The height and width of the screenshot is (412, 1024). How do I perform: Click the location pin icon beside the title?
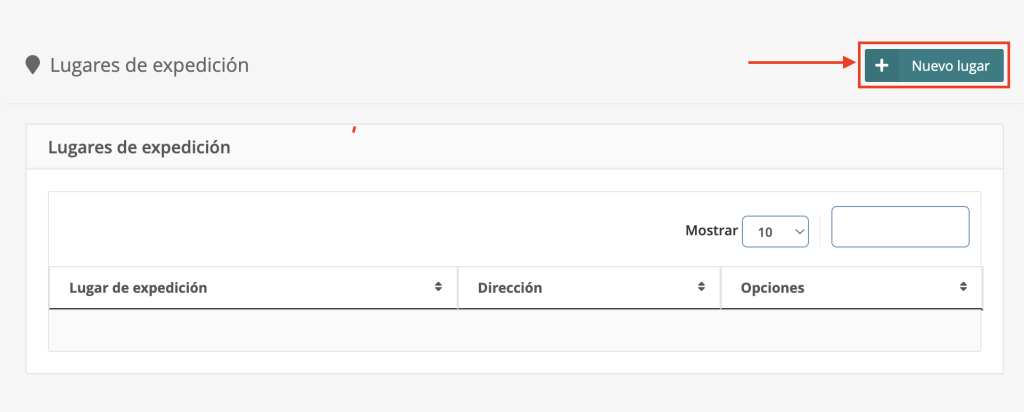[x=33, y=65]
